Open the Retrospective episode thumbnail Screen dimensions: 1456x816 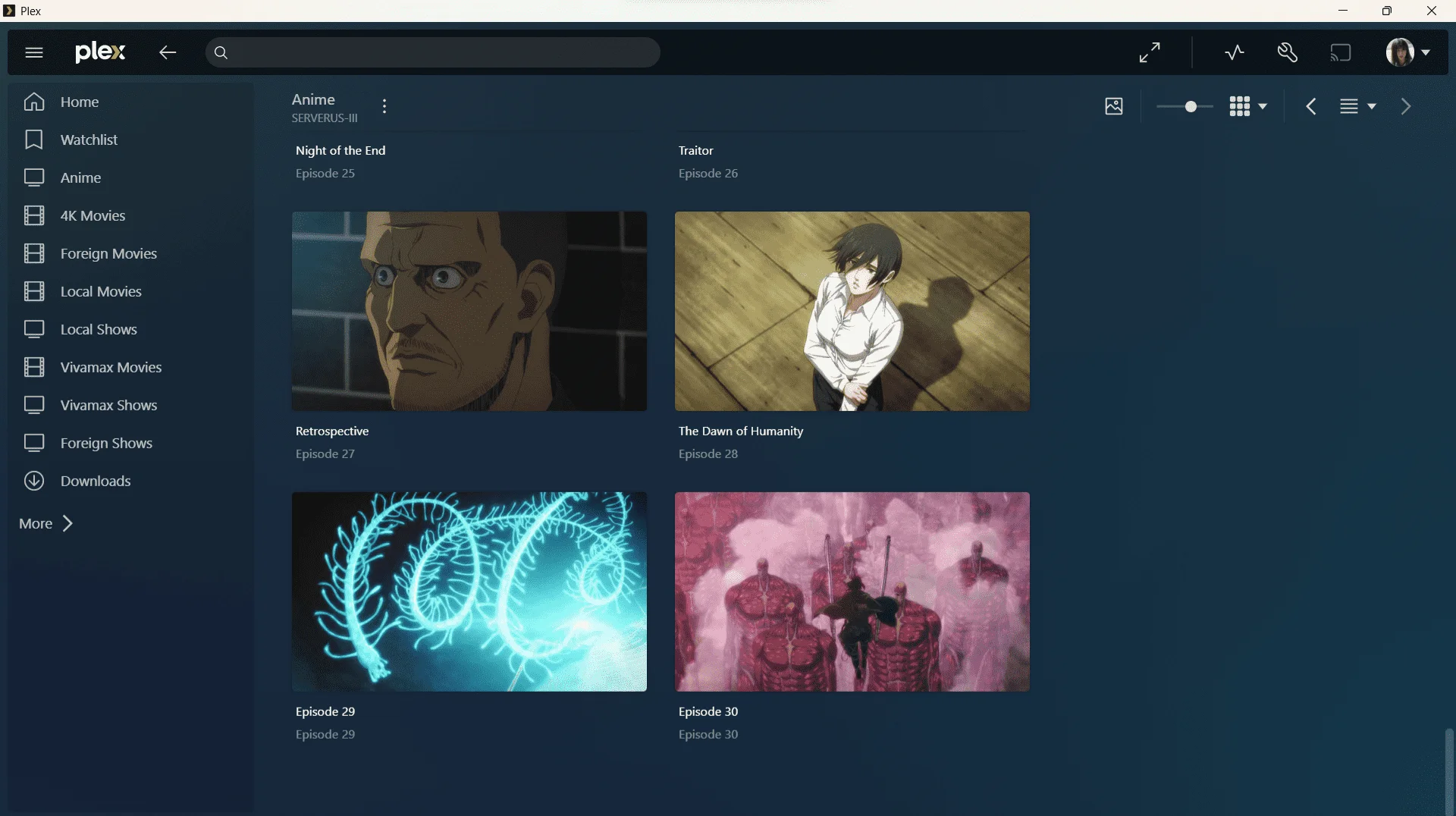click(469, 311)
